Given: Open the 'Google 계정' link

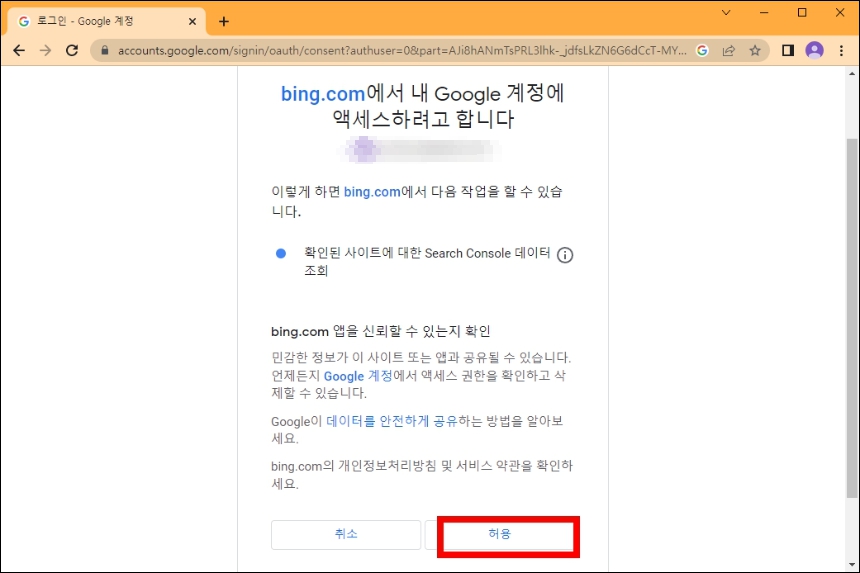Looking at the screenshot, I should [x=358, y=376].
